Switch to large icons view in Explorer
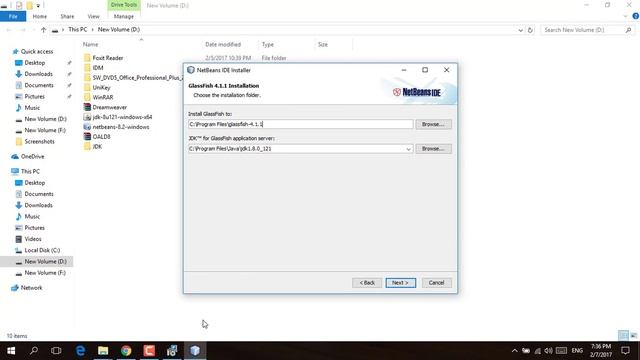Viewport: 640px width, 360px height. click(x=633, y=336)
